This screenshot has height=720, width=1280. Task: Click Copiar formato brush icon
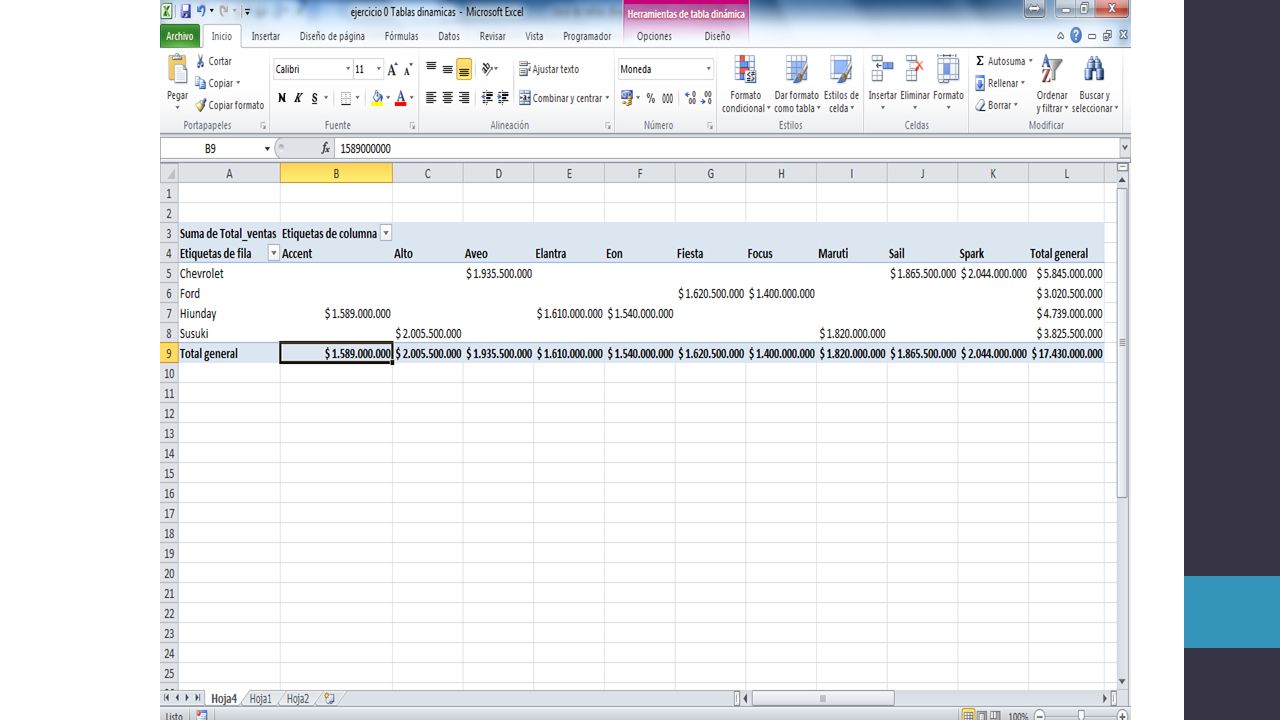coord(200,105)
